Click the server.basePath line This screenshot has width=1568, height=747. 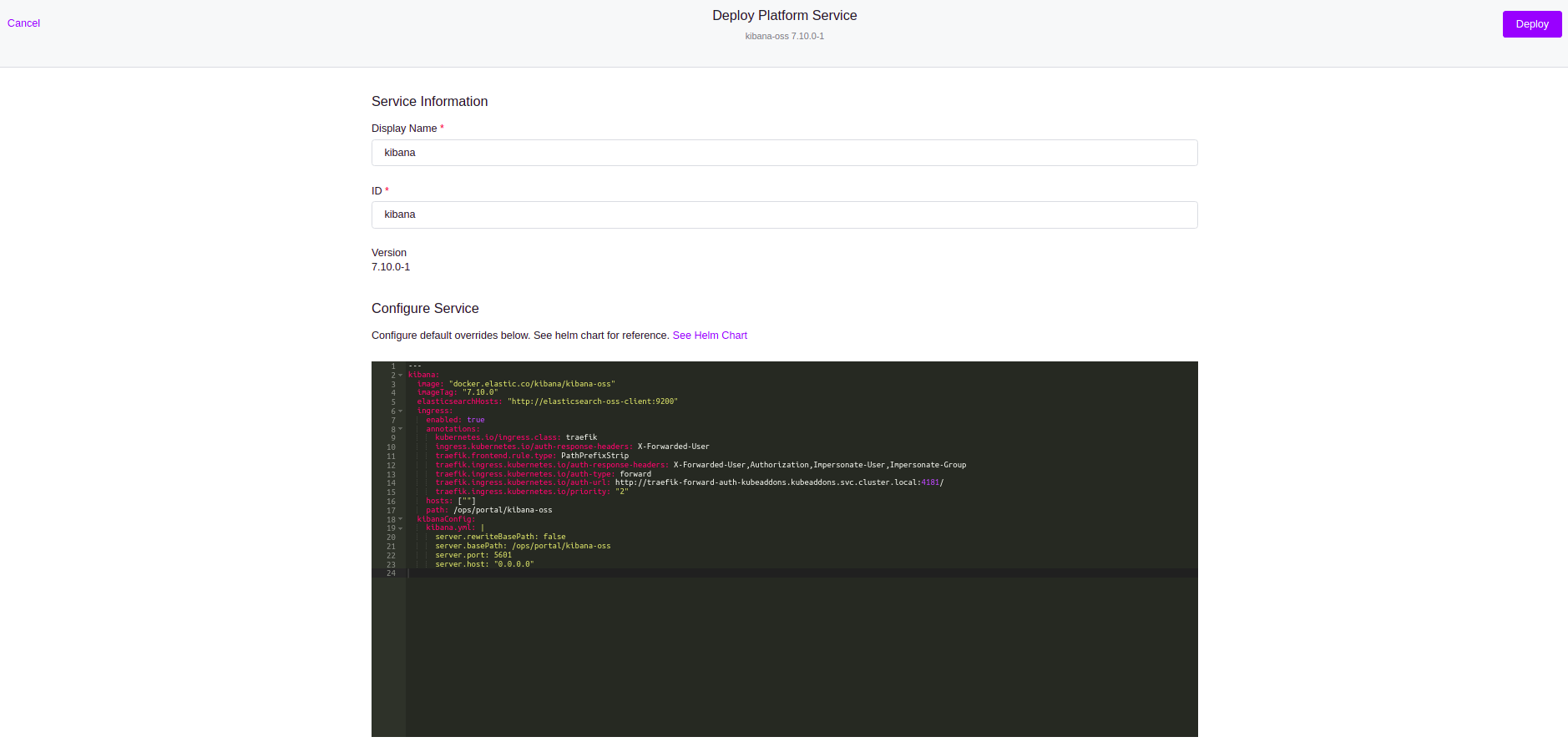pos(523,546)
